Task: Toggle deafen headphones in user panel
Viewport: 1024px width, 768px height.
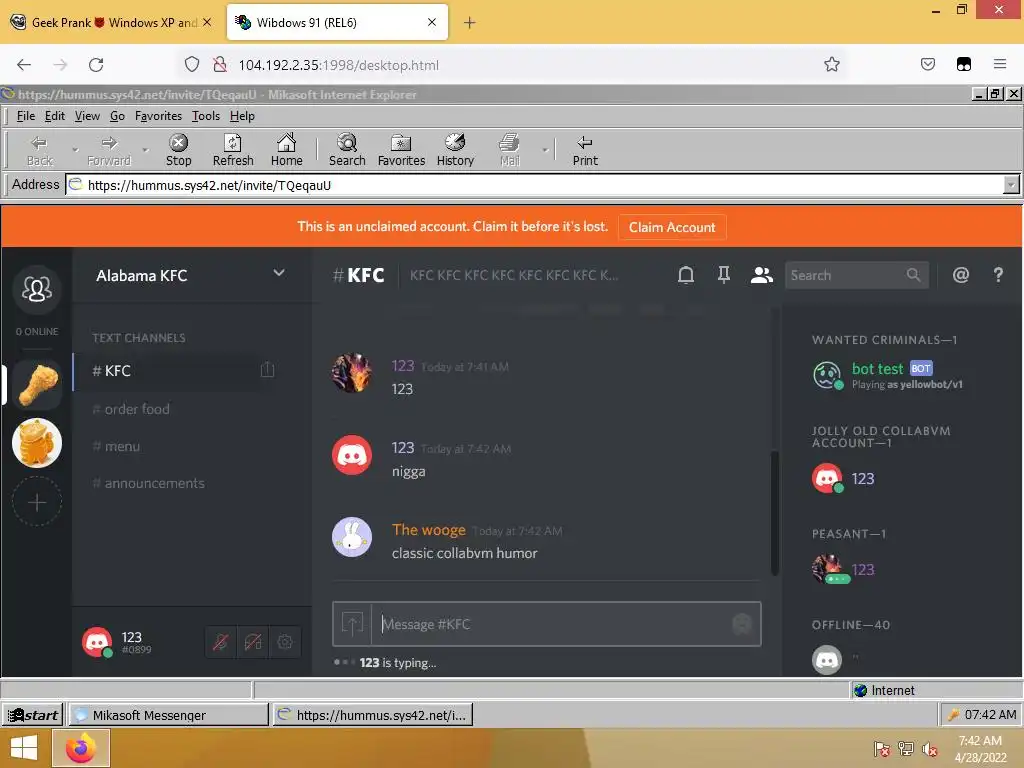Action: [253, 642]
